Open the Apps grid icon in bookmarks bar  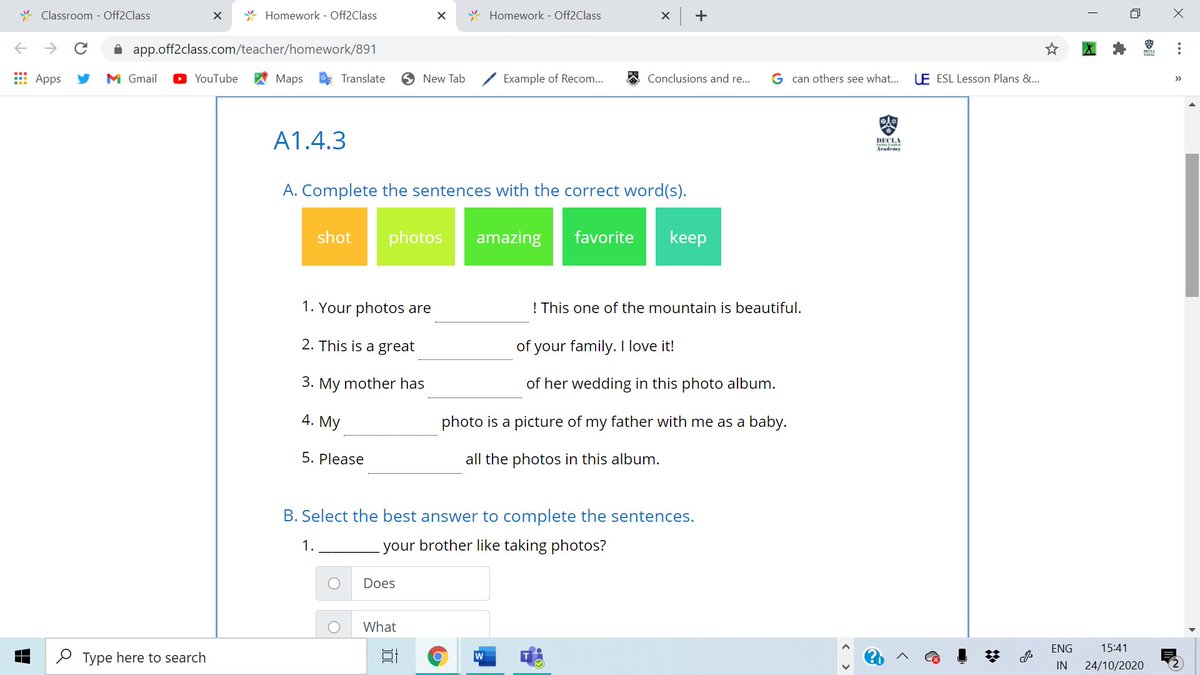[x=19, y=78]
